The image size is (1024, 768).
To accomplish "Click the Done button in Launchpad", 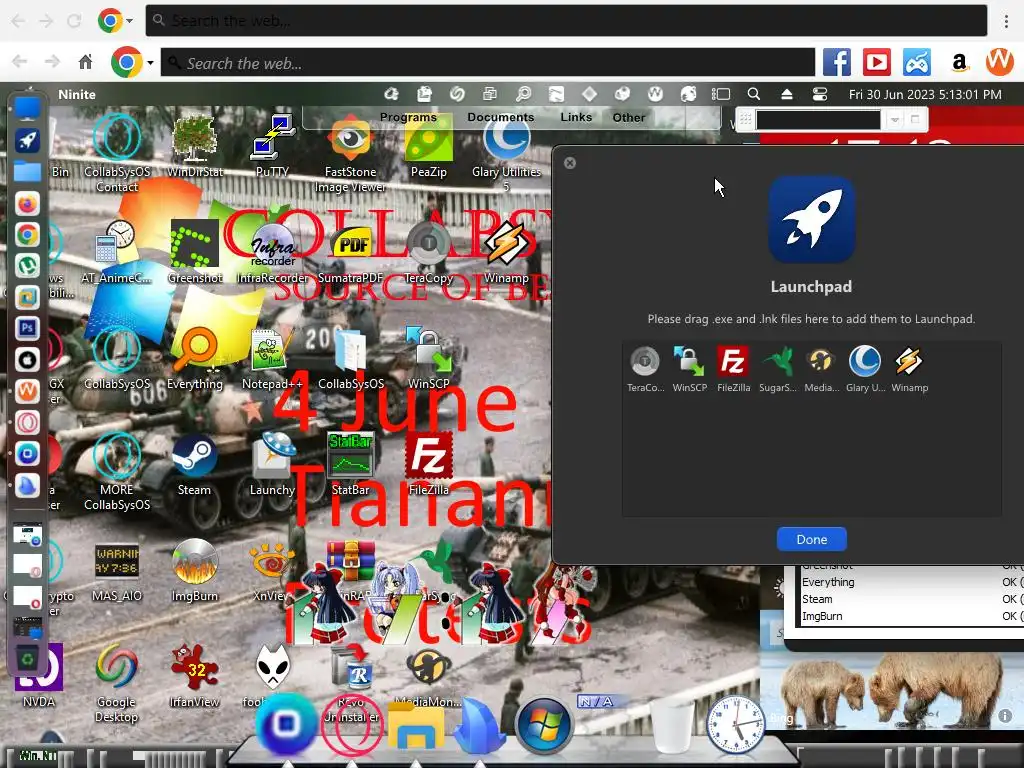I will tap(812, 539).
